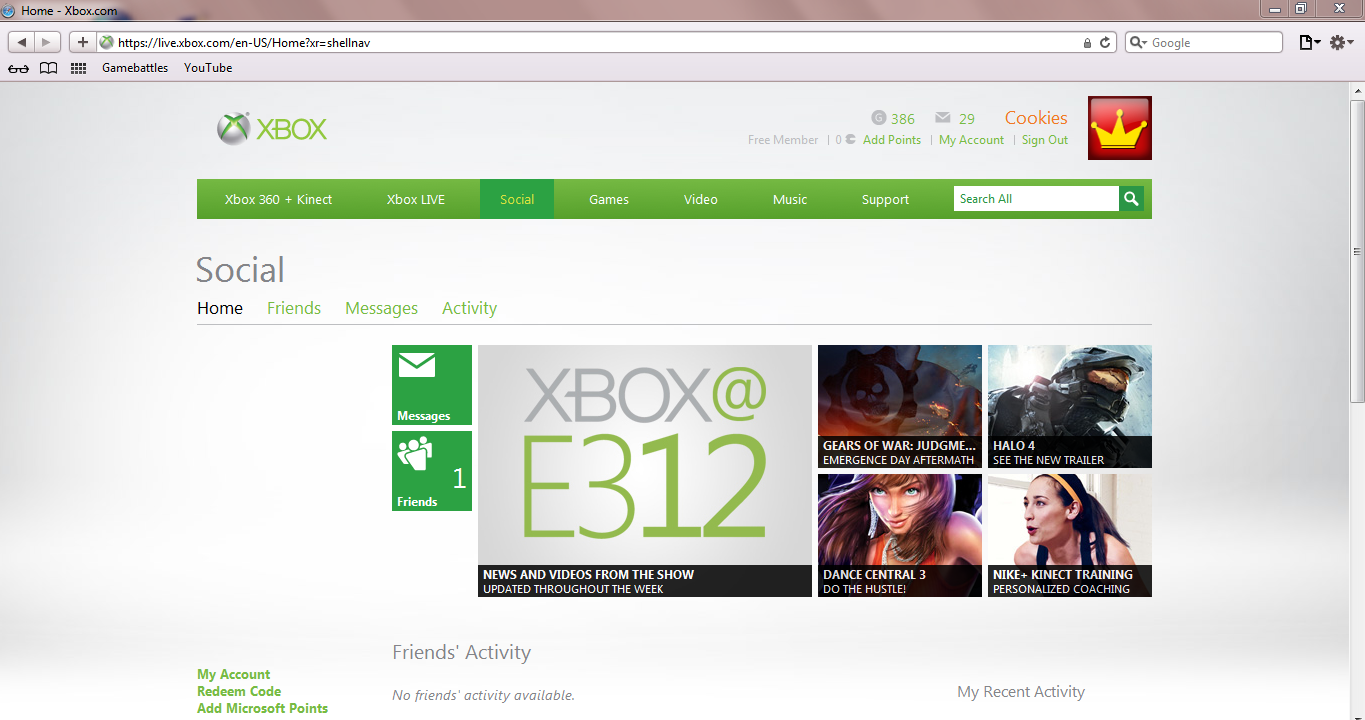Submit search with the green magnifier button
Screen dimensions: 1365x720
(1131, 199)
